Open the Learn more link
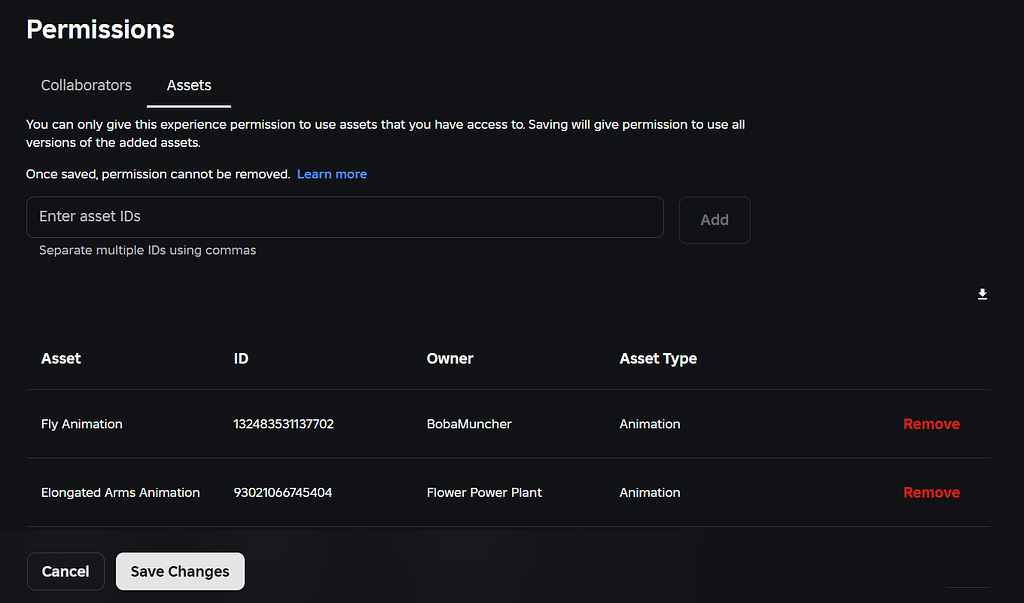The image size is (1024, 603). coord(331,173)
